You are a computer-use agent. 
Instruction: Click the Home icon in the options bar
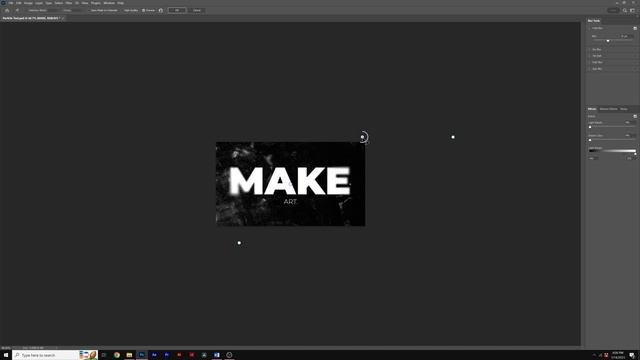point(7,10)
